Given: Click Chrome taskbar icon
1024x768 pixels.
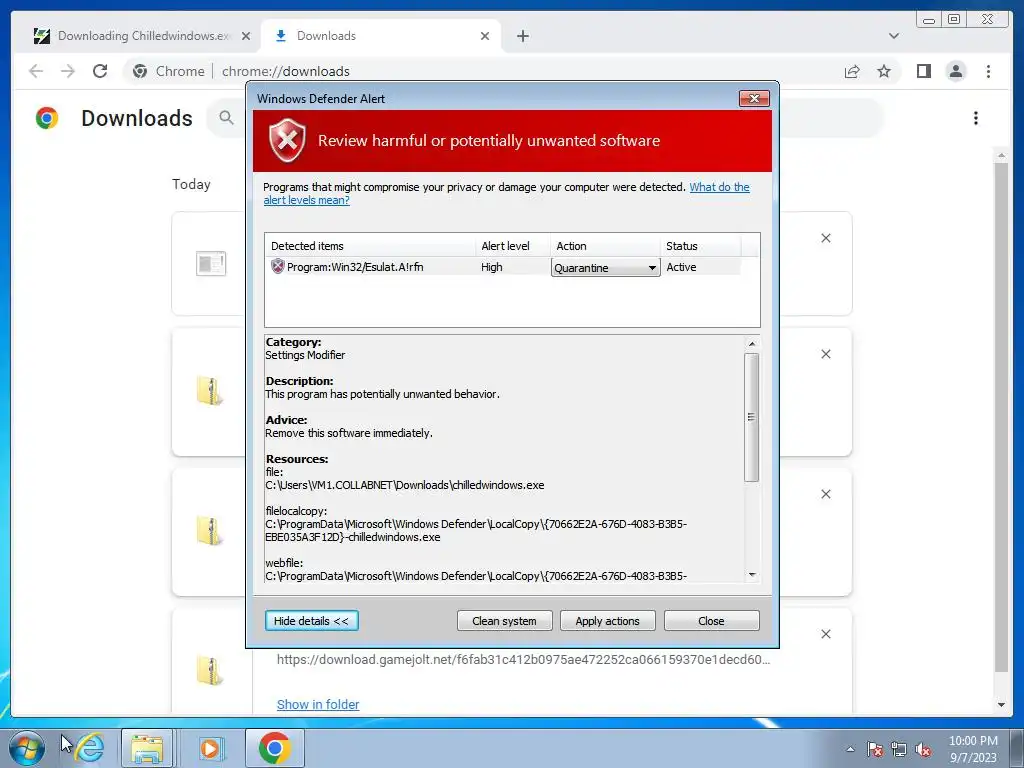Looking at the screenshot, I should tap(274, 748).
